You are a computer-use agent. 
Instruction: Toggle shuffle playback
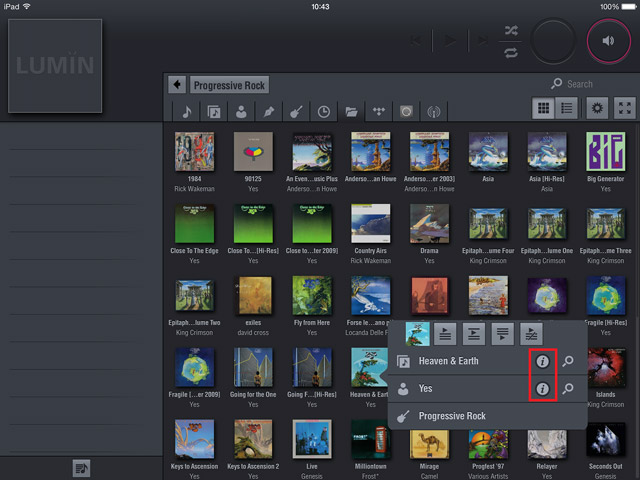511,30
